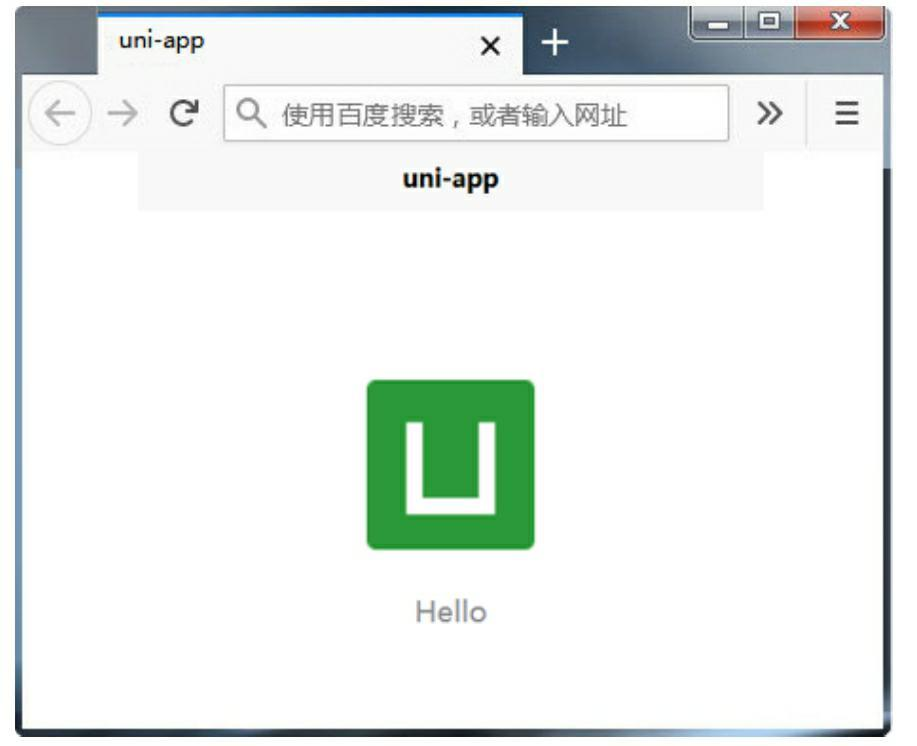Open a new tab with plus button

[x=554, y=43]
